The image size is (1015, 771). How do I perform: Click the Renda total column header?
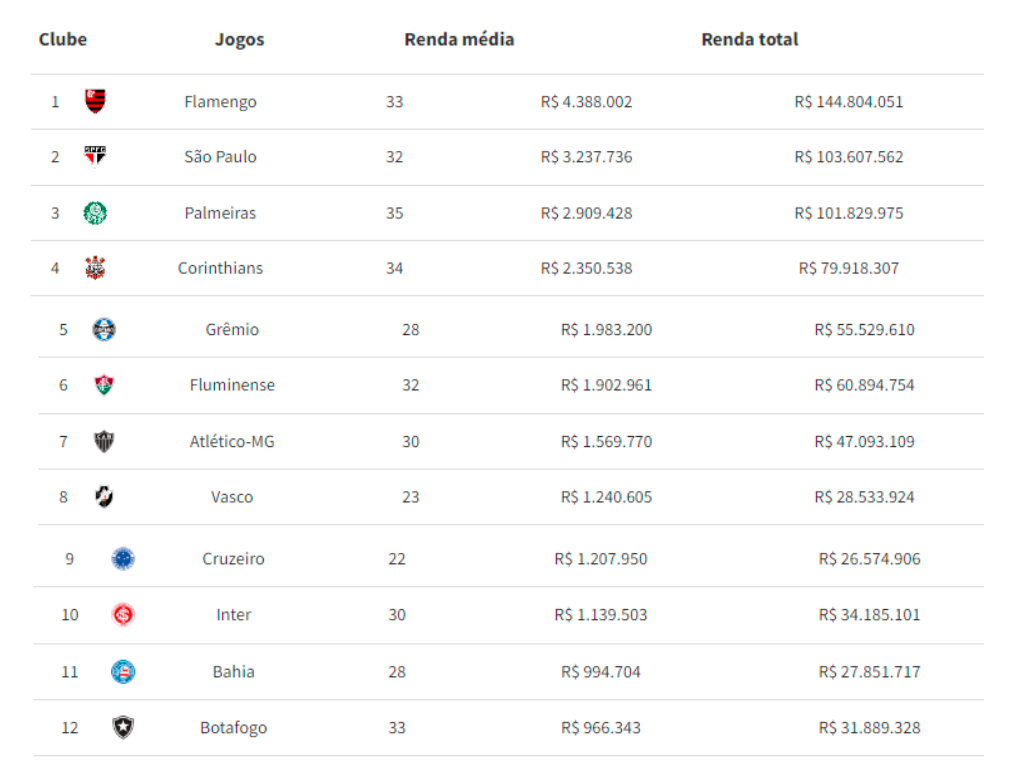click(750, 40)
